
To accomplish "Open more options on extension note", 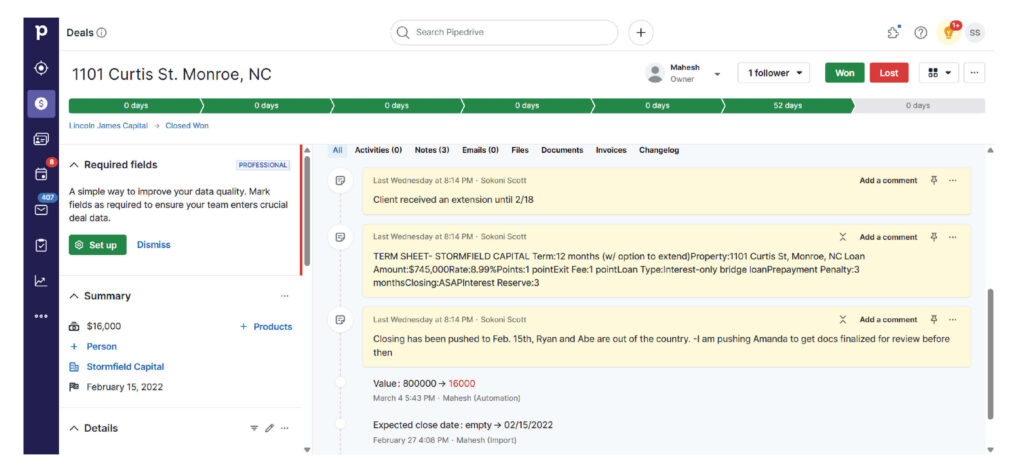I will 953,180.
